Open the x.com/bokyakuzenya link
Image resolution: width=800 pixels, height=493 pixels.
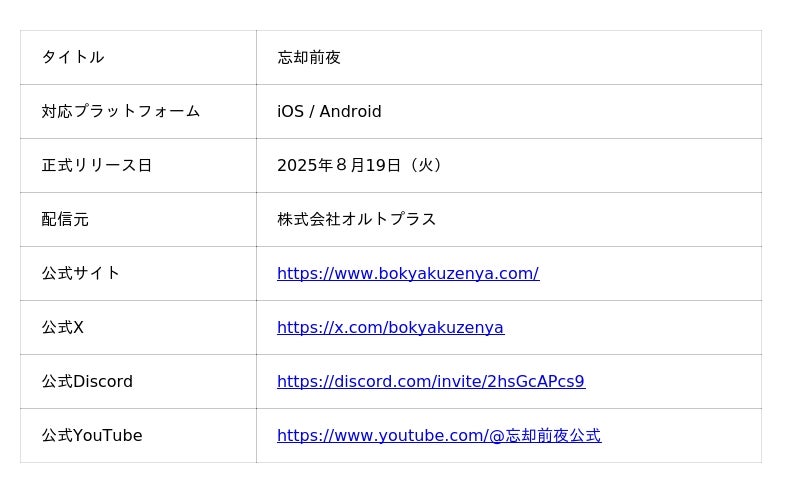click(x=390, y=327)
